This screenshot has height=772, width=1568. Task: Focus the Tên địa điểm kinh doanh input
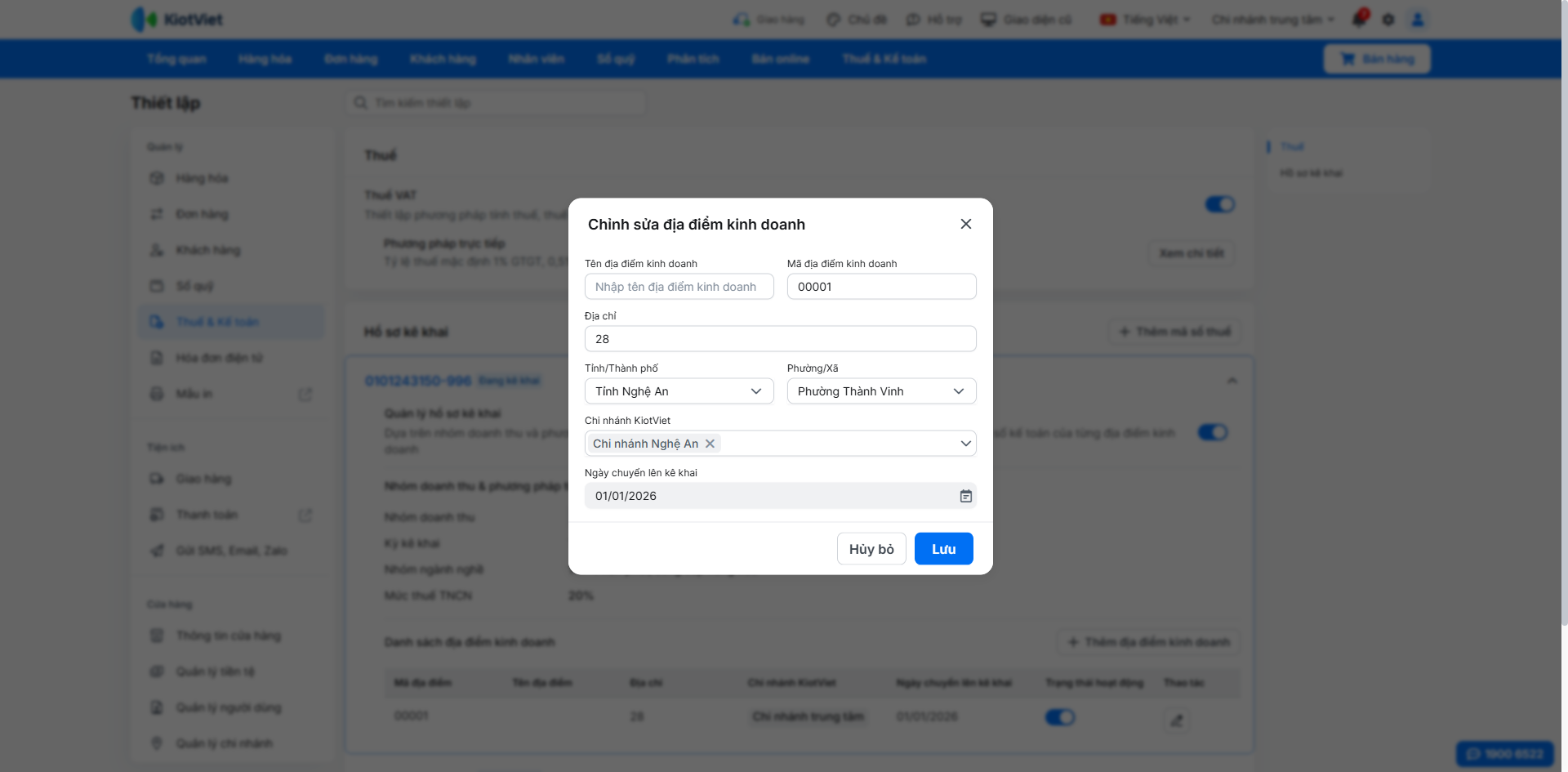click(679, 287)
